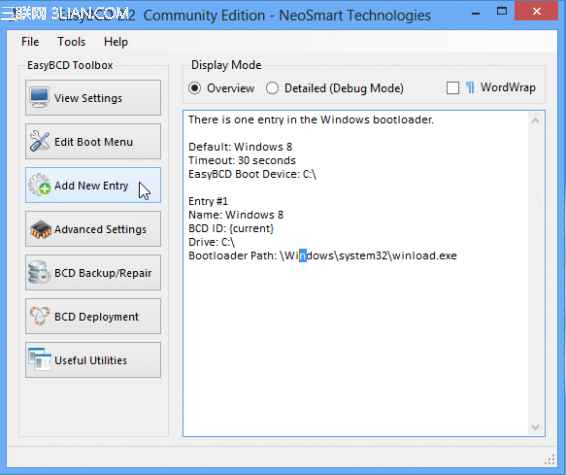Click the 'Drive: C:\' line
Screen dimensions: 566x475
pyautogui.click(x=212, y=242)
